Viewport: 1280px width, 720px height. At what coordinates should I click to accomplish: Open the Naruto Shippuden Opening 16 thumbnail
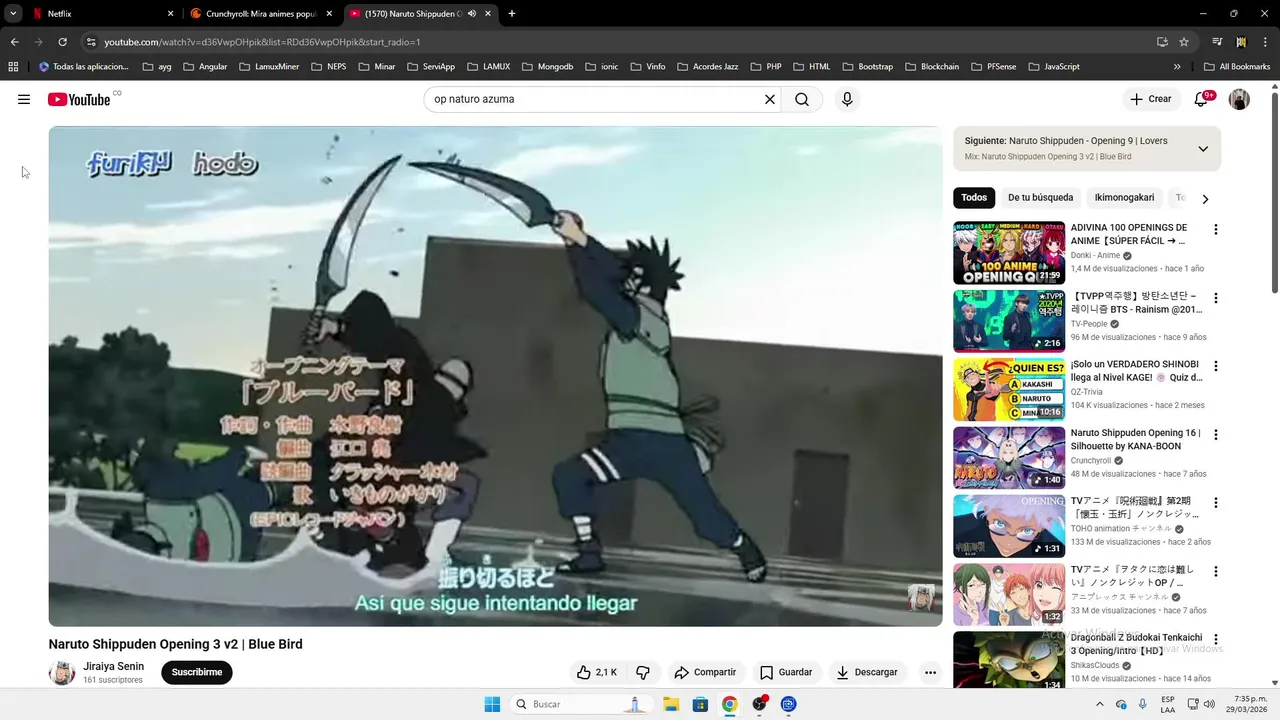point(1009,458)
